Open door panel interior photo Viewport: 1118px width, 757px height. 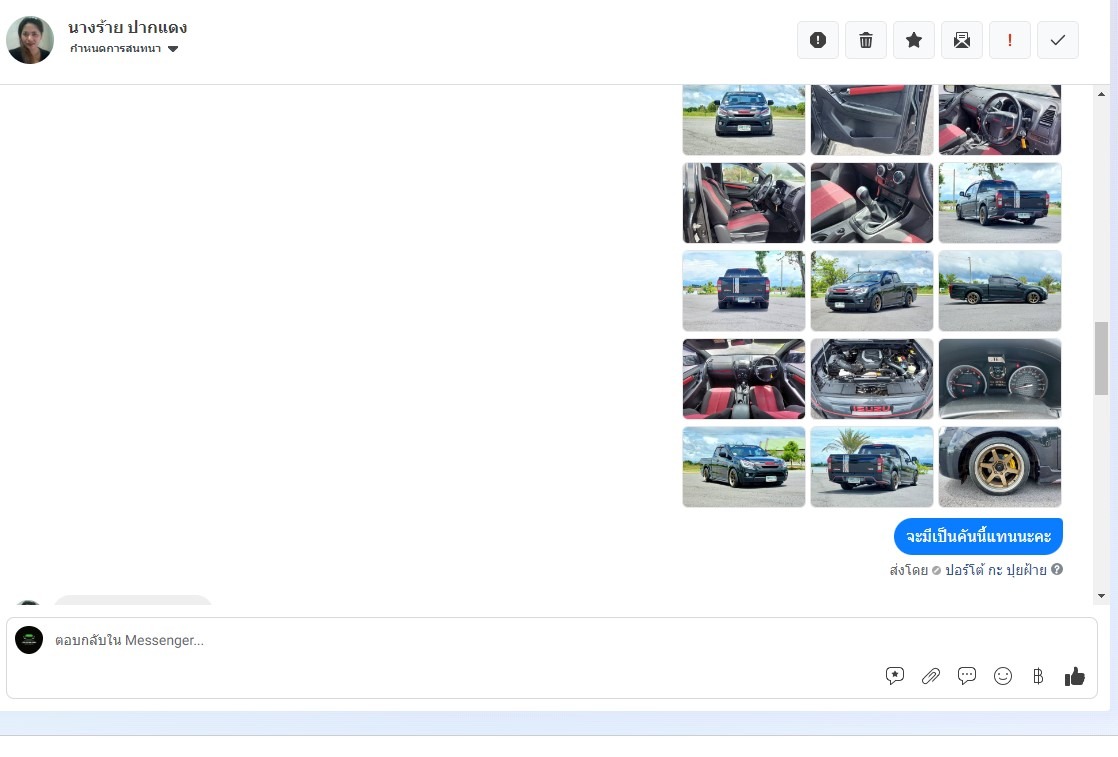871,119
